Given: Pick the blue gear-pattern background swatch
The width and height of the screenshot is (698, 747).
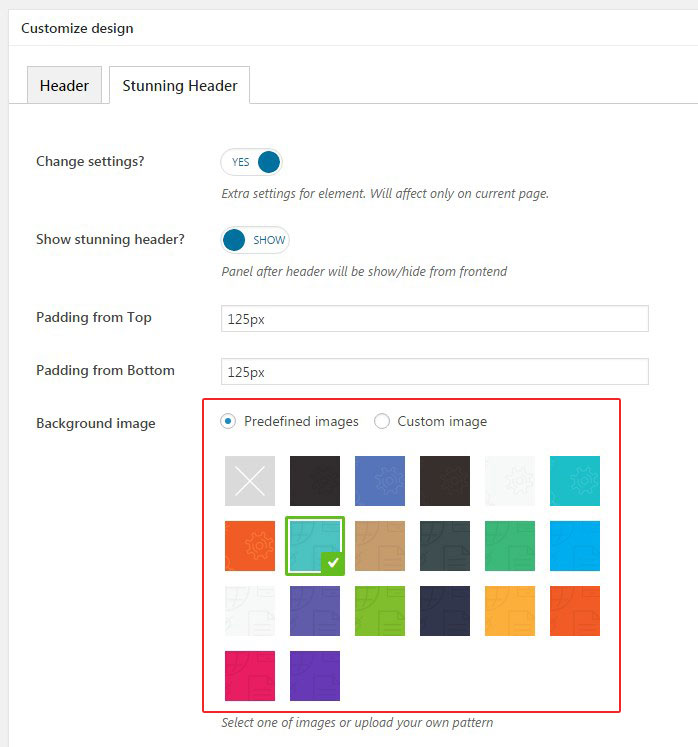Looking at the screenshot, I should pos(380,481).
